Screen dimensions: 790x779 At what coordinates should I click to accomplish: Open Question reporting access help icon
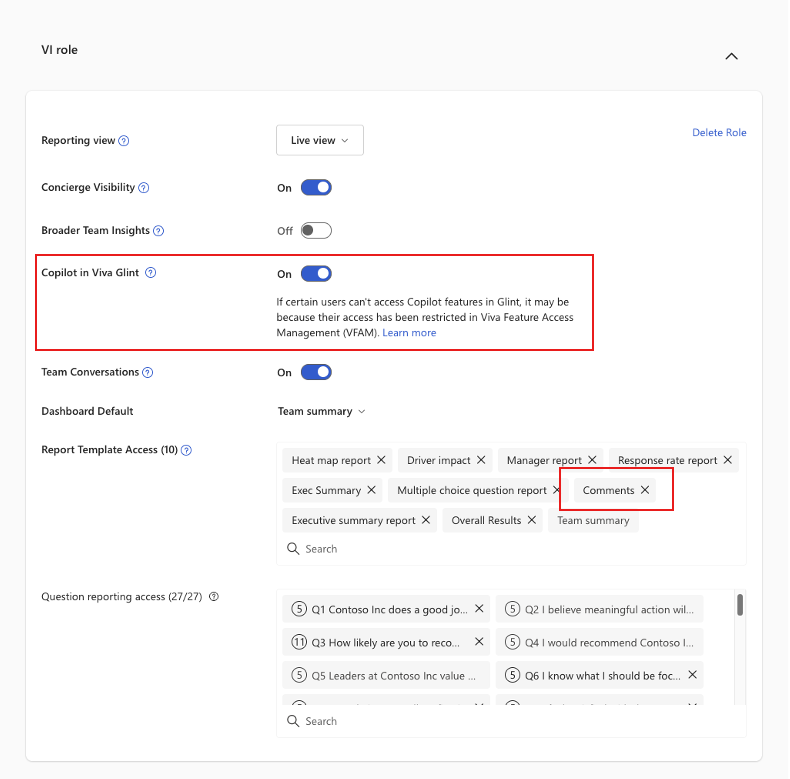[214, 597]
